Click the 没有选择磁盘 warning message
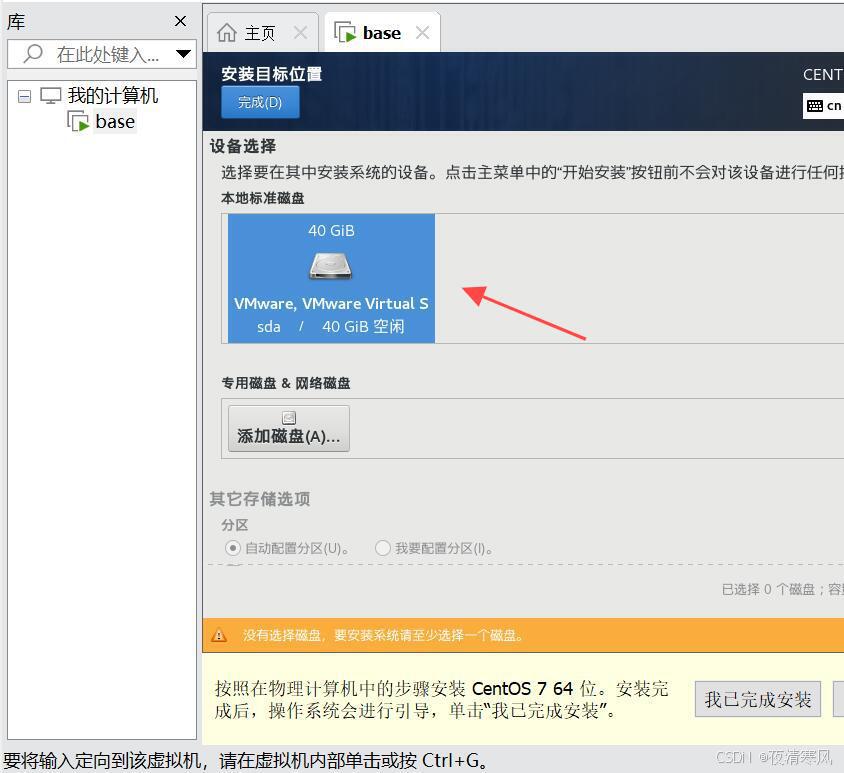This screenshot has height=773, width=844. pos(383,636)
